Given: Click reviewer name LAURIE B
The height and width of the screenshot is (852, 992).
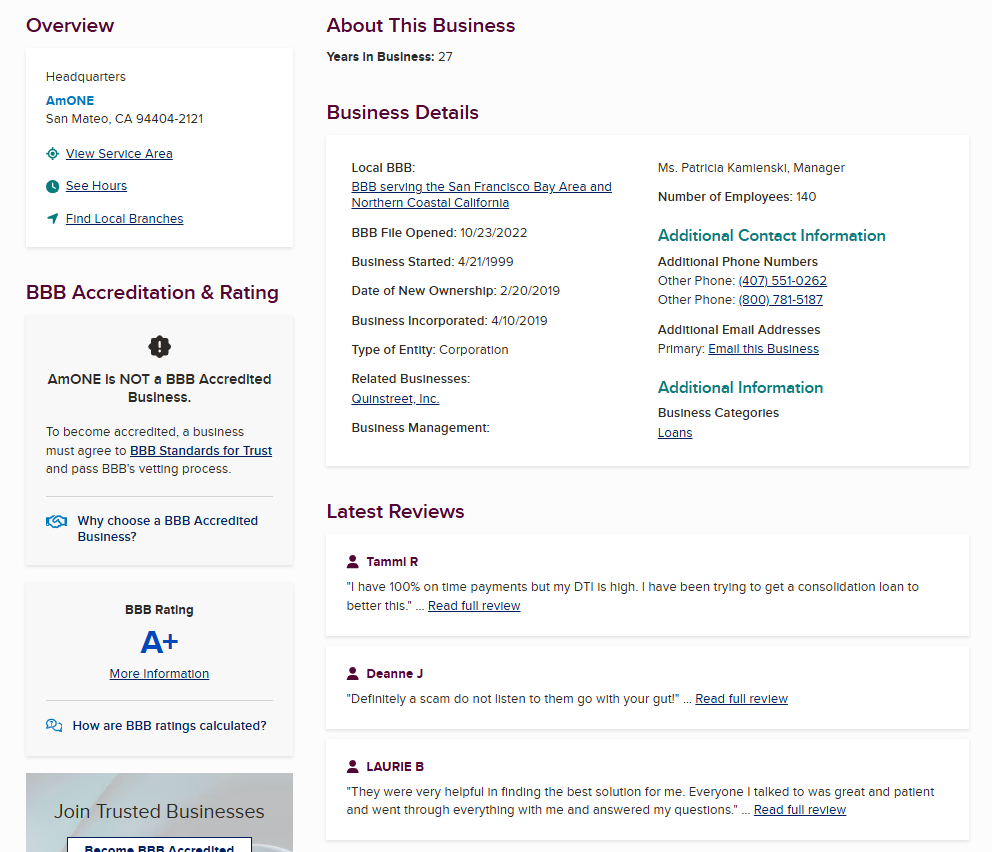Looking at the screenshot, I should tap(395, 767).
